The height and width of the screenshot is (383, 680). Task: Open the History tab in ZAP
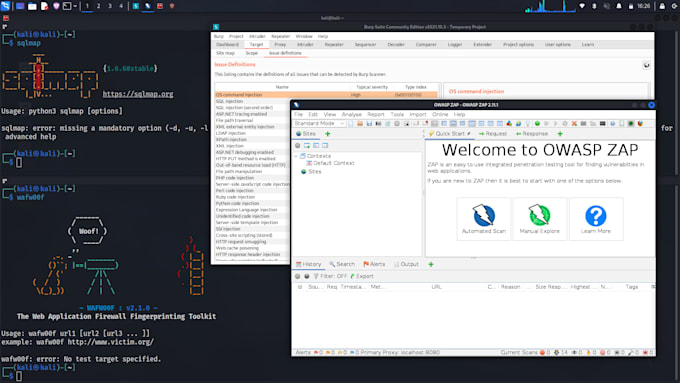tap(308, 264)
